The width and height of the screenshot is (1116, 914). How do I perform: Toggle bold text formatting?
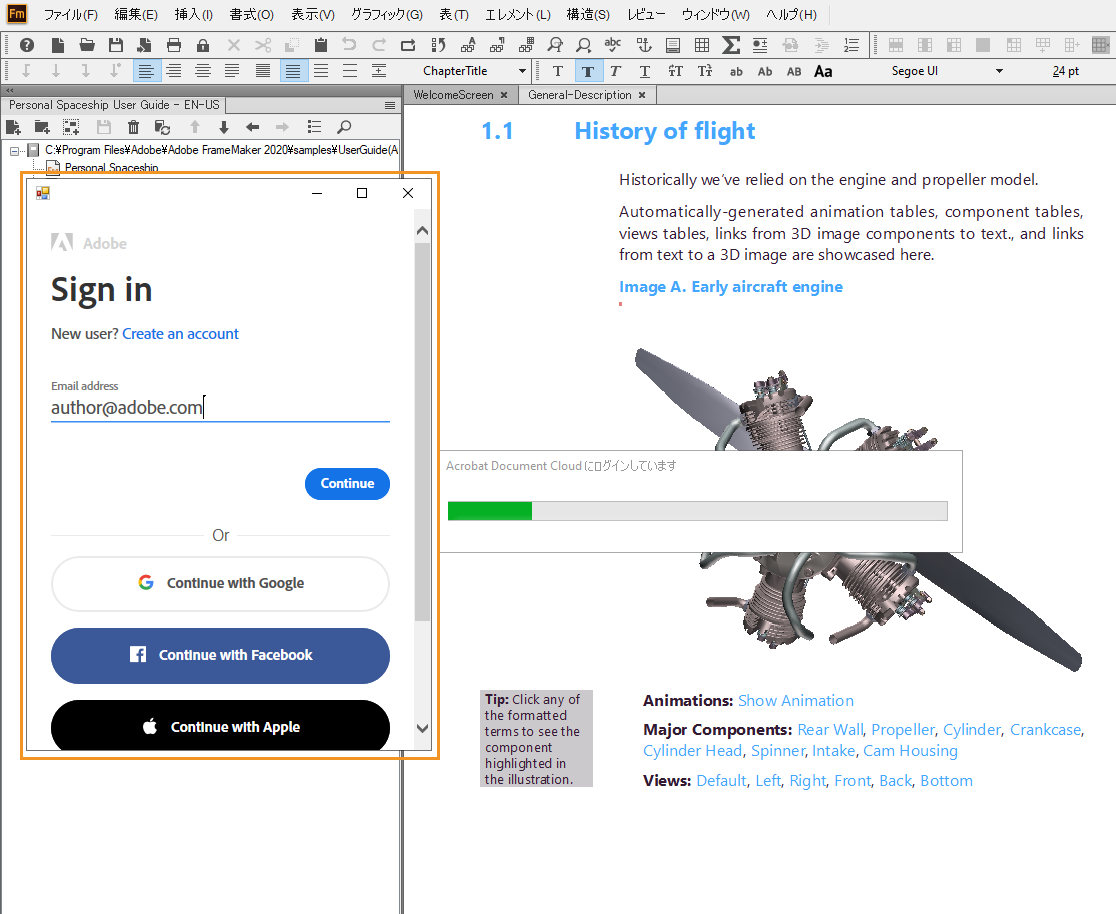tap(587, 71)
